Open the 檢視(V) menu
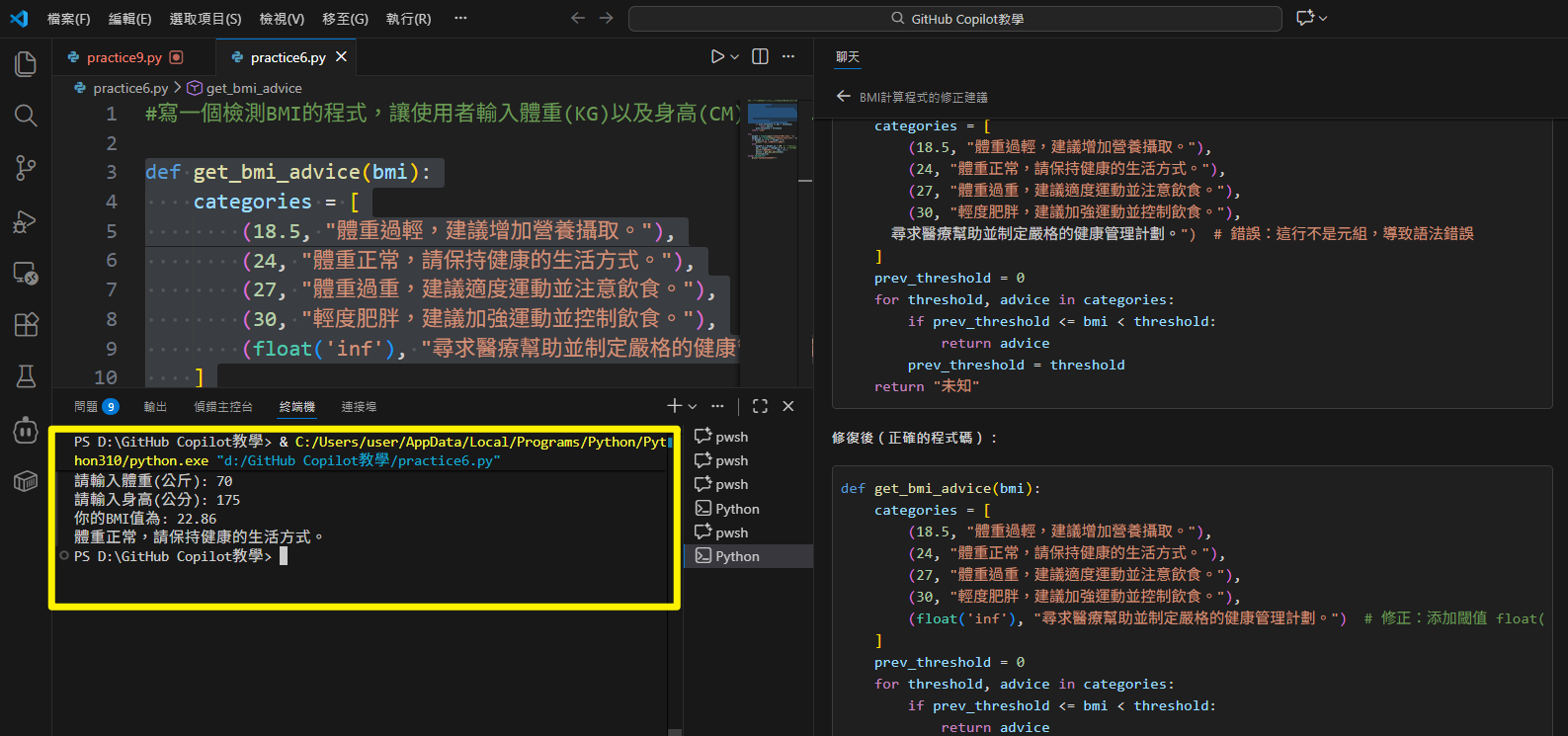 click(x=282, y=19)
